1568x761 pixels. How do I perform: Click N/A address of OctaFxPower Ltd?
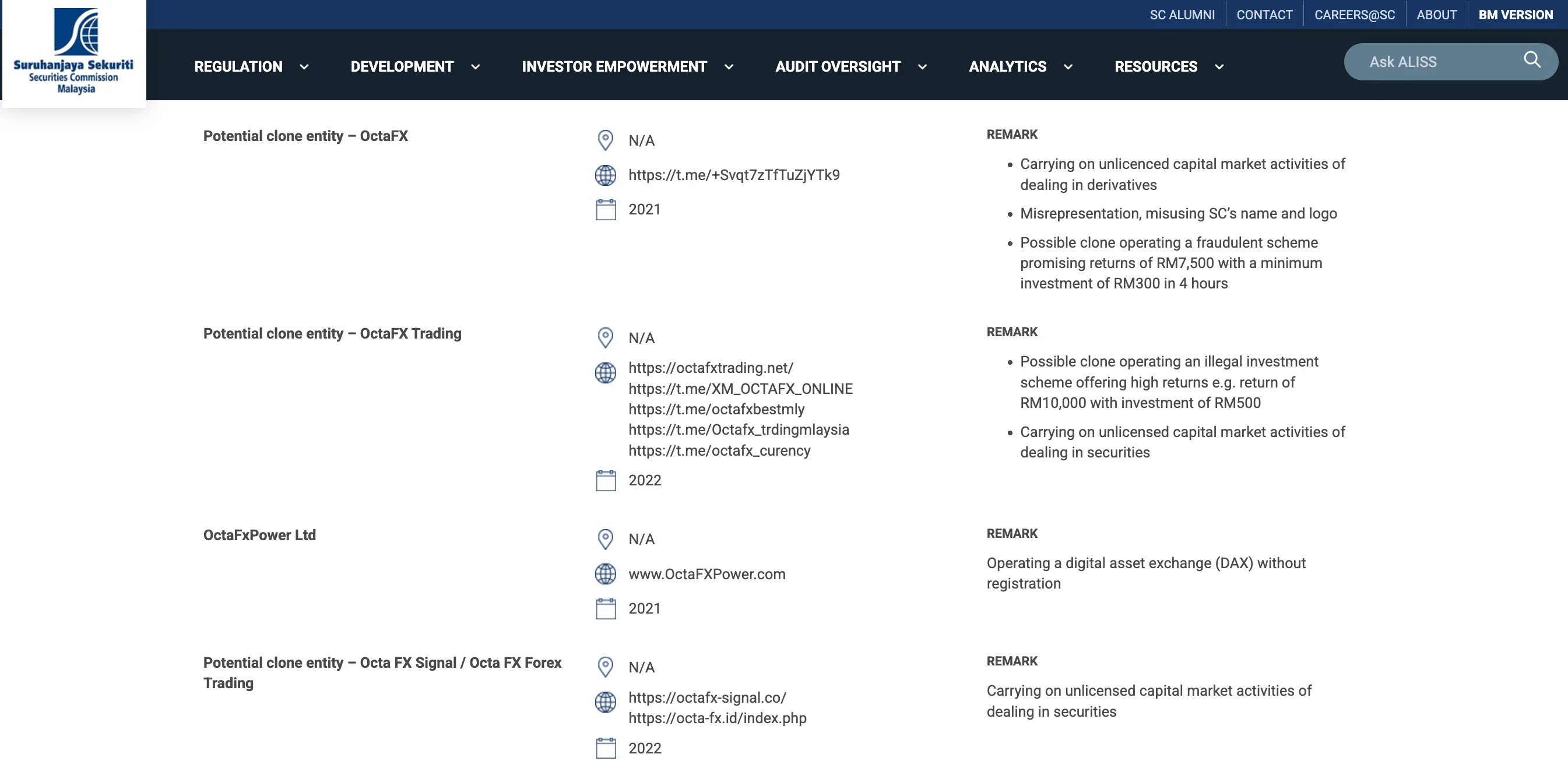pos(642,539)
